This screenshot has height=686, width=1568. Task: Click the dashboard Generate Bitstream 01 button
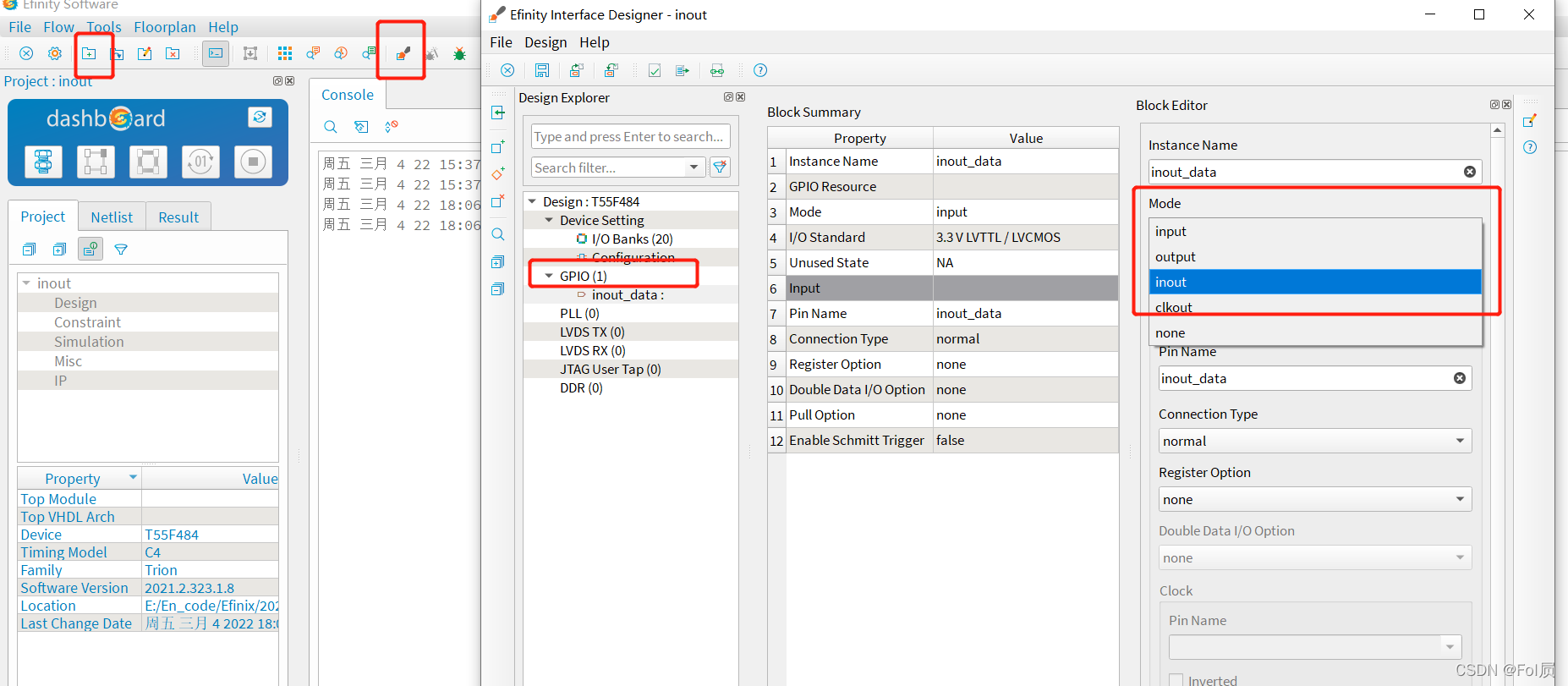(x=200, y=161)
